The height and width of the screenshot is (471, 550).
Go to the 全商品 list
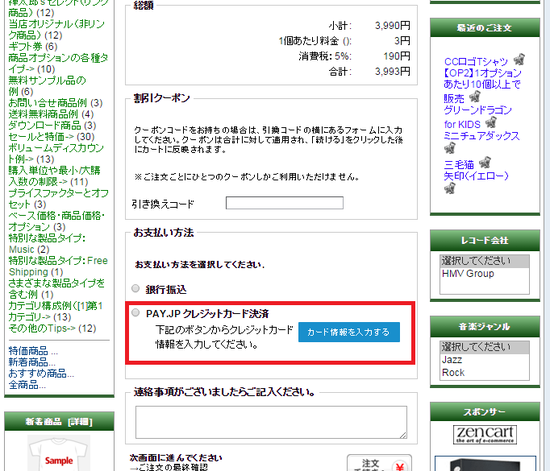[x=27, y=385]
